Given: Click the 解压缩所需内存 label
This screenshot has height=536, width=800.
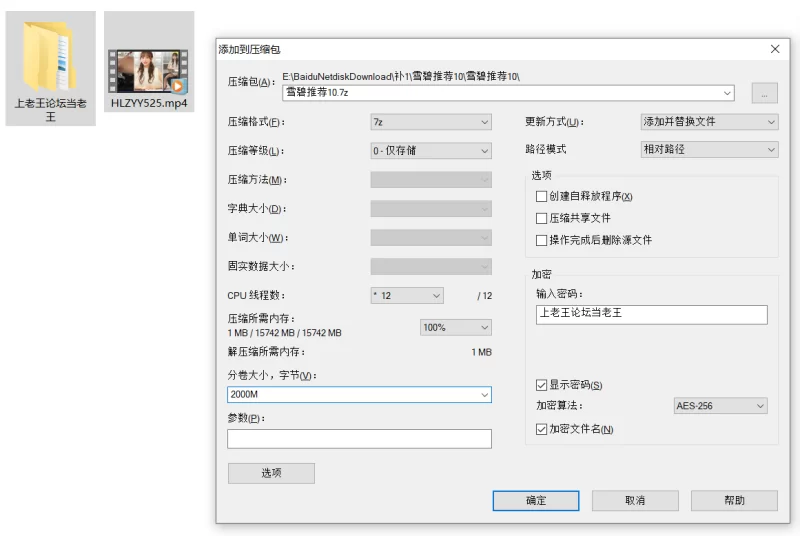Looking at the screenshot, I should point(266,352).
